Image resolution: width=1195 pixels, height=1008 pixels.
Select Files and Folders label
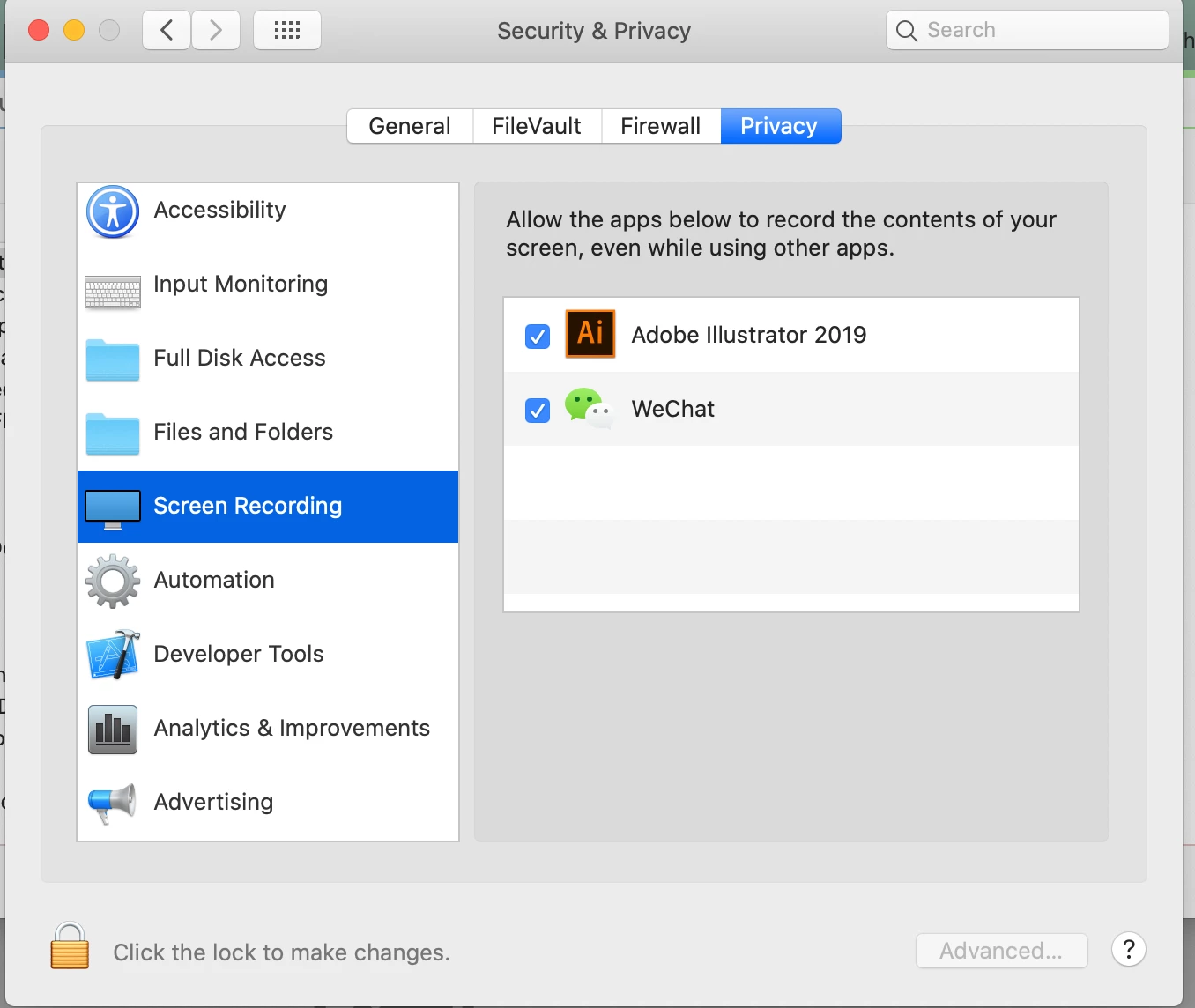coord(243,432)
